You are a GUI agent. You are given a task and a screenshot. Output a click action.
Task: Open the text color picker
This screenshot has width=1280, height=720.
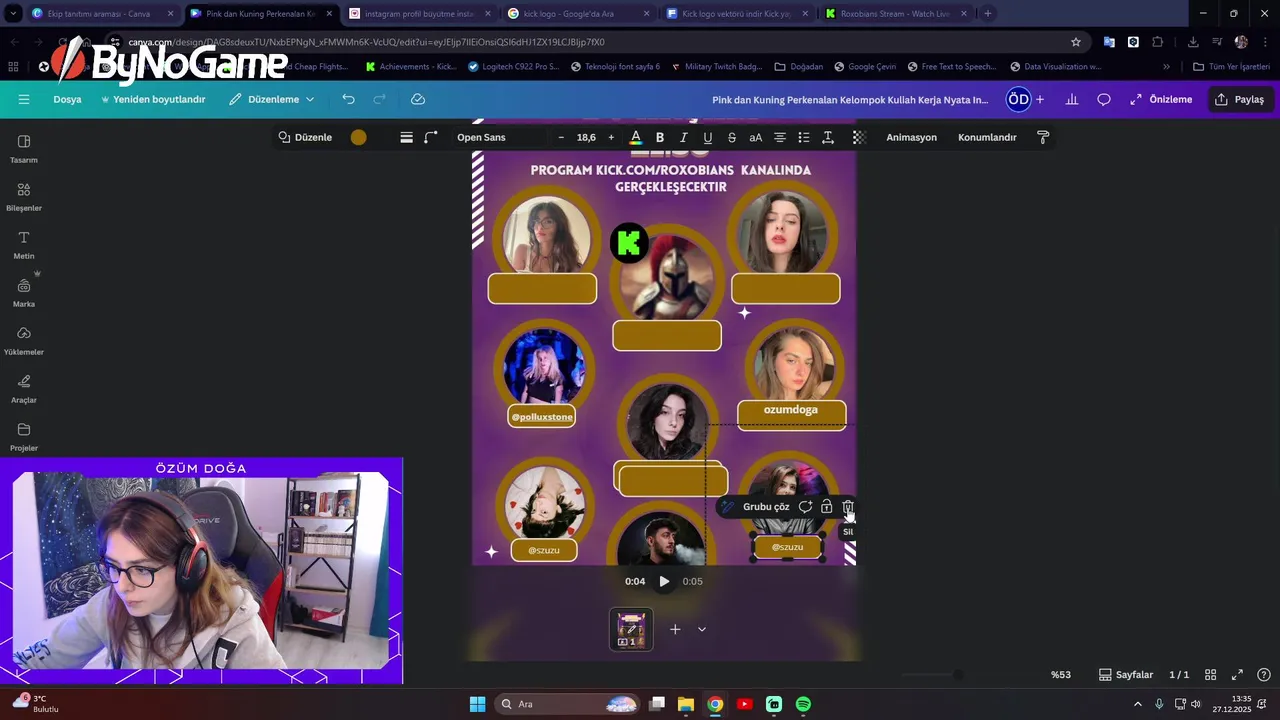(x=635, y=137)
